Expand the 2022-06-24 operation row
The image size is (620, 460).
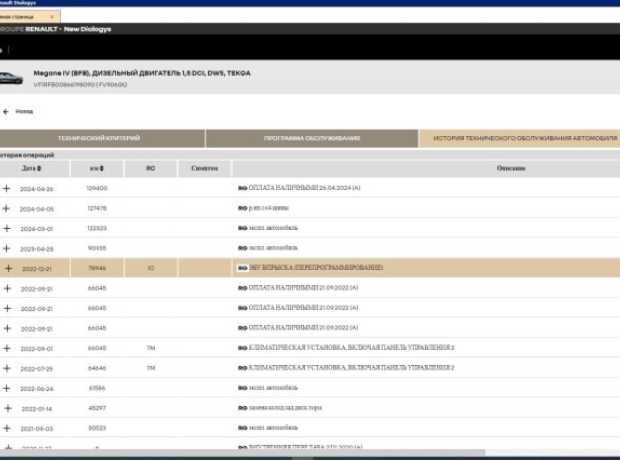[8, 388]
